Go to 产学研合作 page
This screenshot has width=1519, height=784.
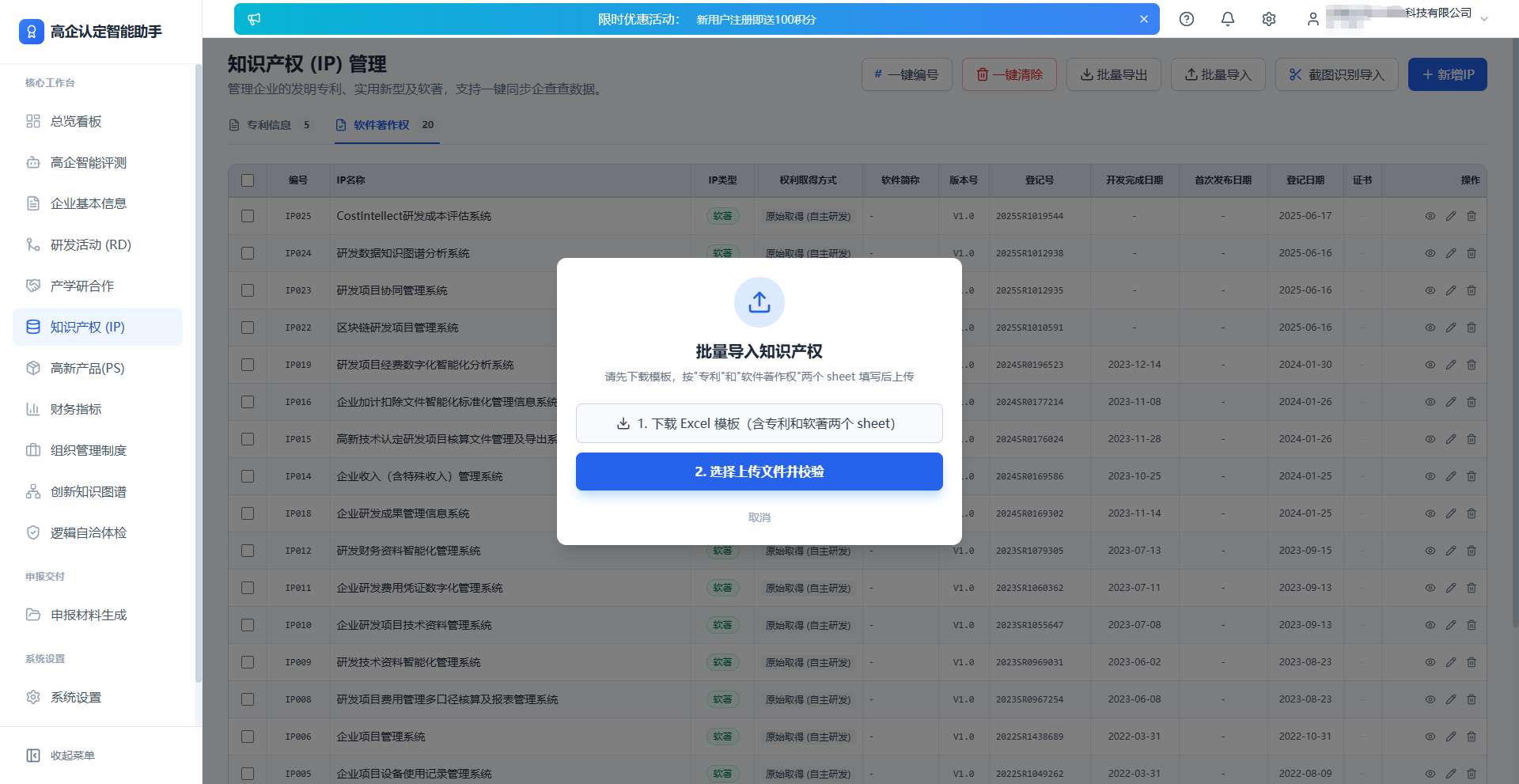pos(97,286)
